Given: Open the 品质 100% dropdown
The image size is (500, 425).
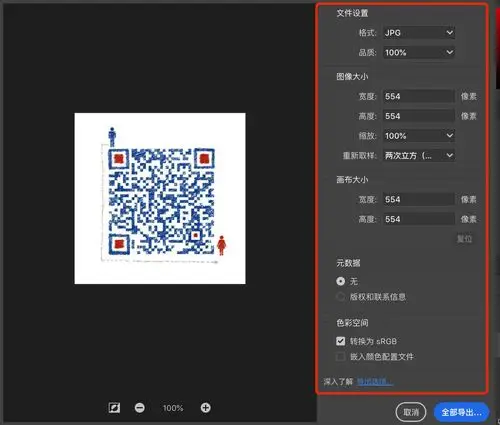Looking at the screenshot, I should 419,52.
